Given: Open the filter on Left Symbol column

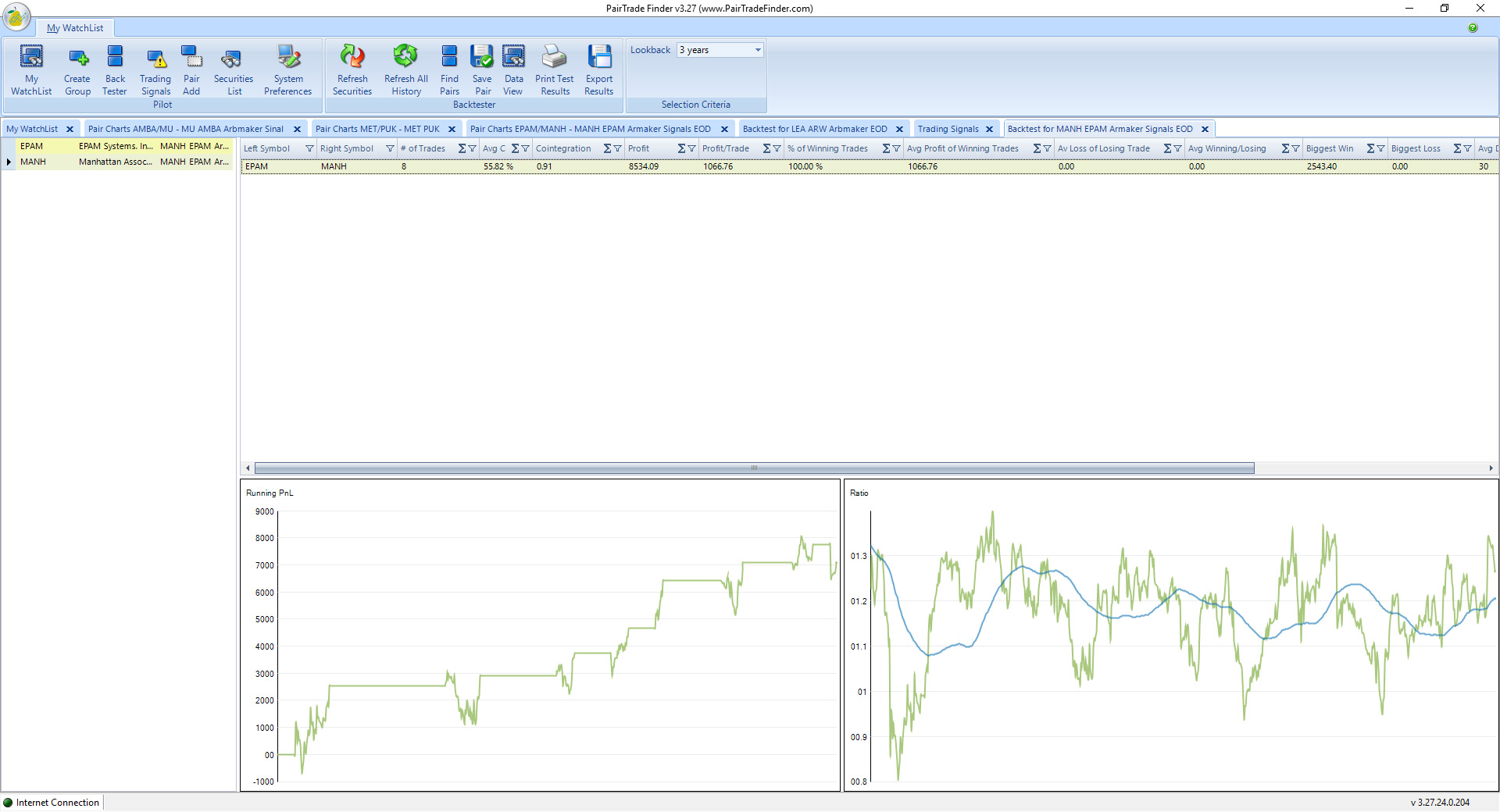Looking at the screenshot, I should 309,148.
